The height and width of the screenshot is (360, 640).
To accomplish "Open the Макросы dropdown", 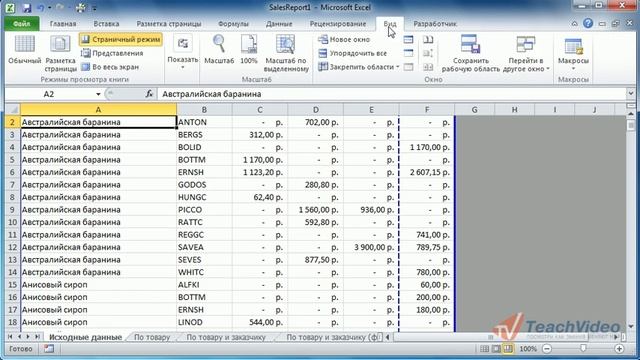I will (x=573, y=53).
